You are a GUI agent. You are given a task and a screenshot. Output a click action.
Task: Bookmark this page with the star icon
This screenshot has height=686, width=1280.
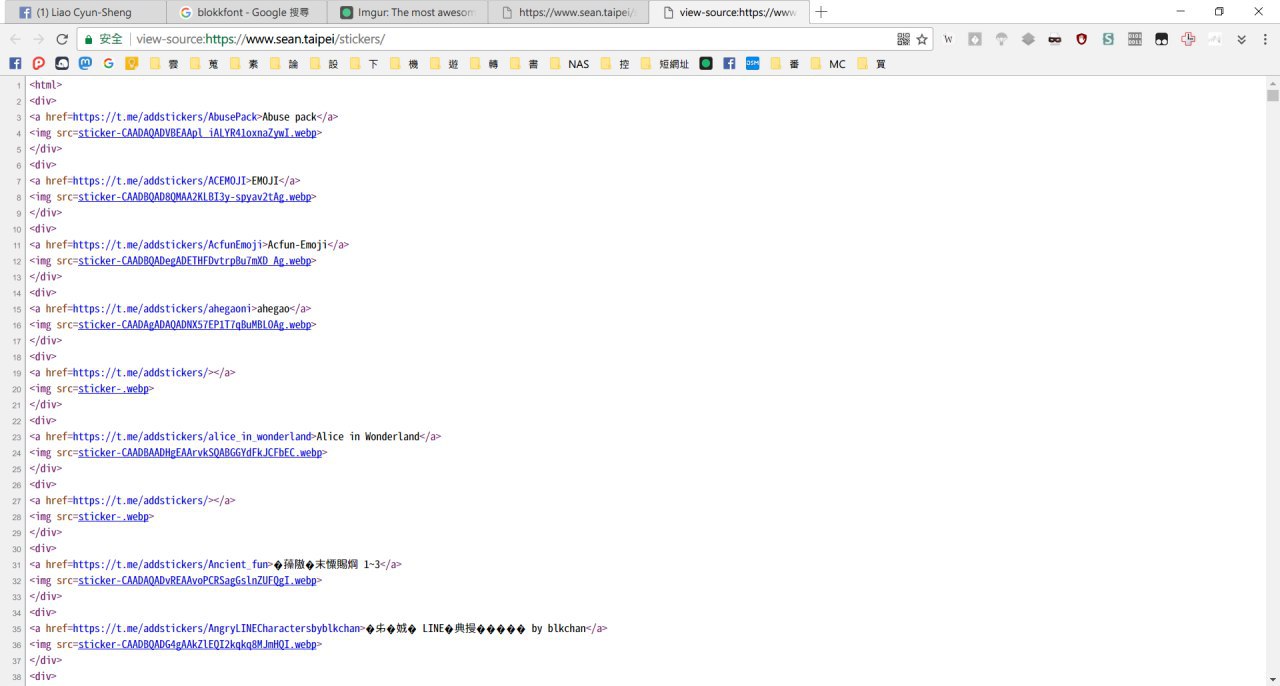point(922,39)
